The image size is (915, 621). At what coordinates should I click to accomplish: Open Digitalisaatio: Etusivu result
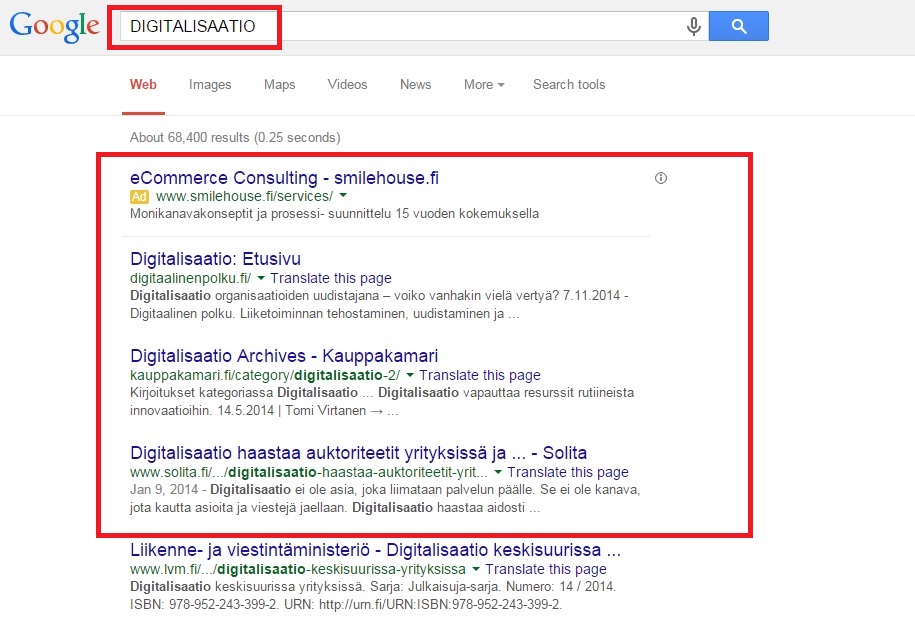pyautogui.click(x=215, y=259)
